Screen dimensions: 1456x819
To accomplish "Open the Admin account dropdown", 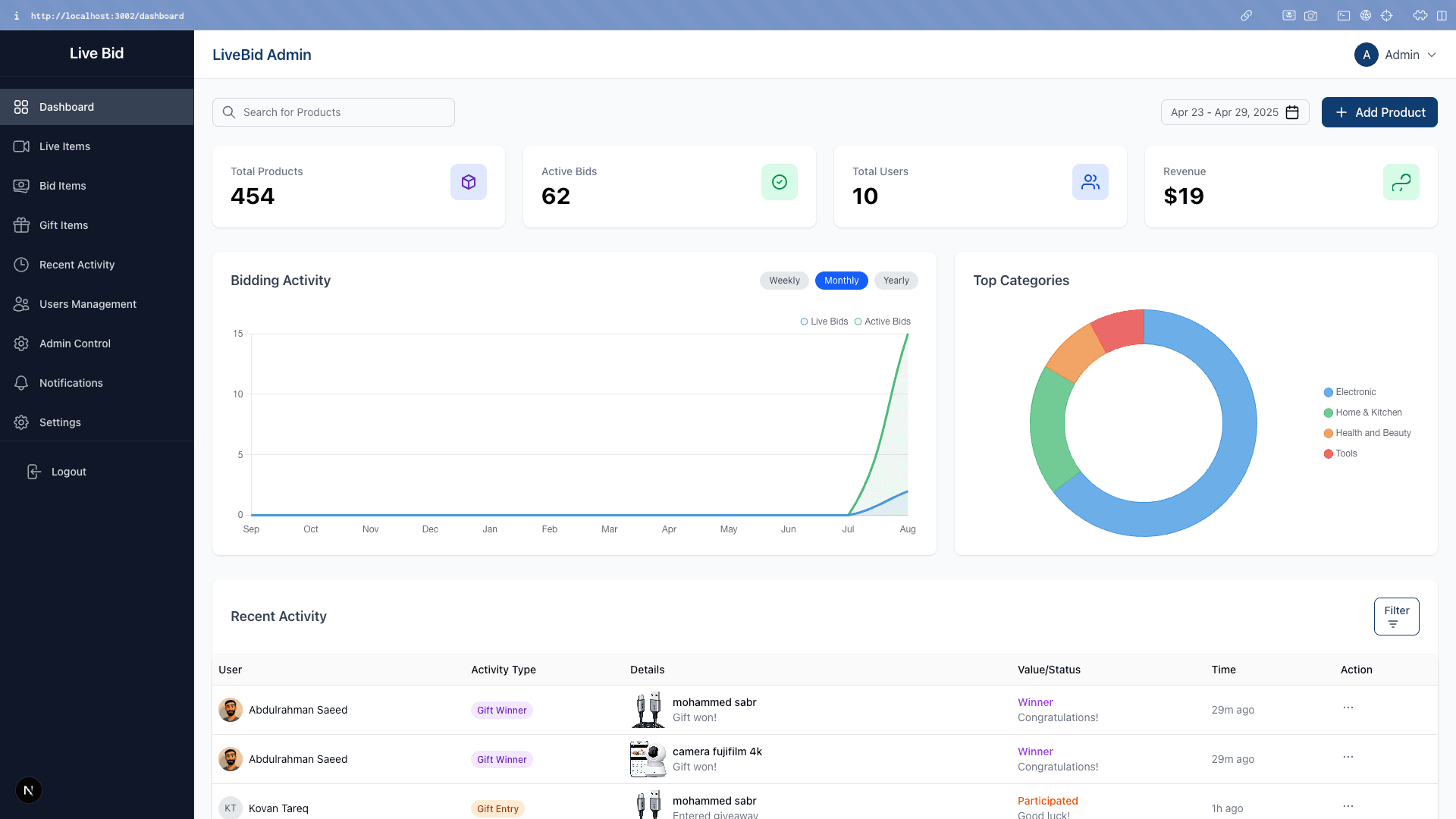I will (x=1398, y=55).
